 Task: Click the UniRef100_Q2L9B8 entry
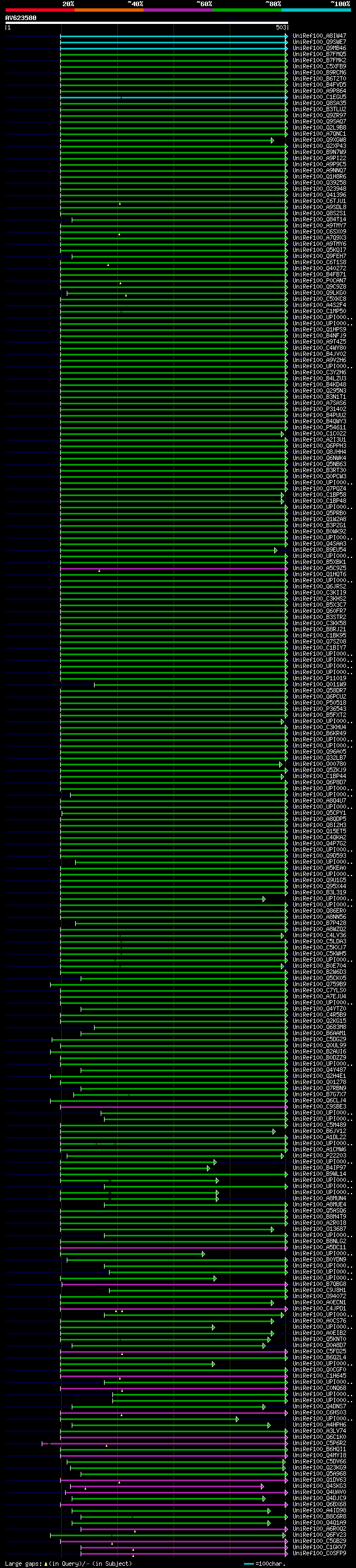pyautogui.click(x=319, y=128)
